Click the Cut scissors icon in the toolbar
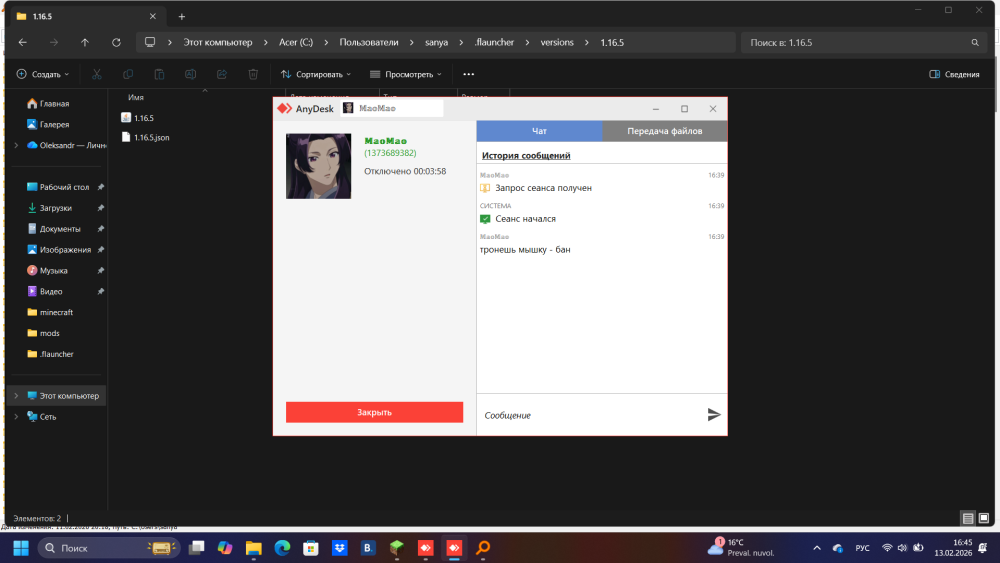Screen dimensions: 1000x563 click(97, 74)
